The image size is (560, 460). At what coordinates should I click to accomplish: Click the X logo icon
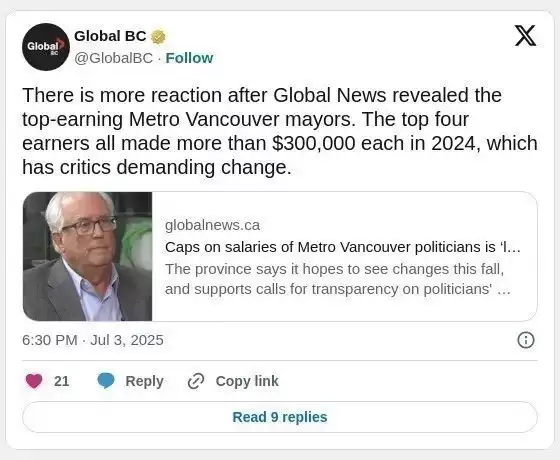(x=525, y=36)
